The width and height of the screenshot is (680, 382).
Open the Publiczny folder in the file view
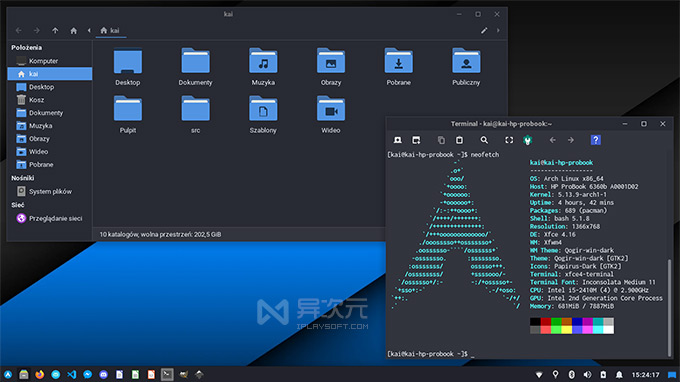pyautogui.click(x=466, y=67)
